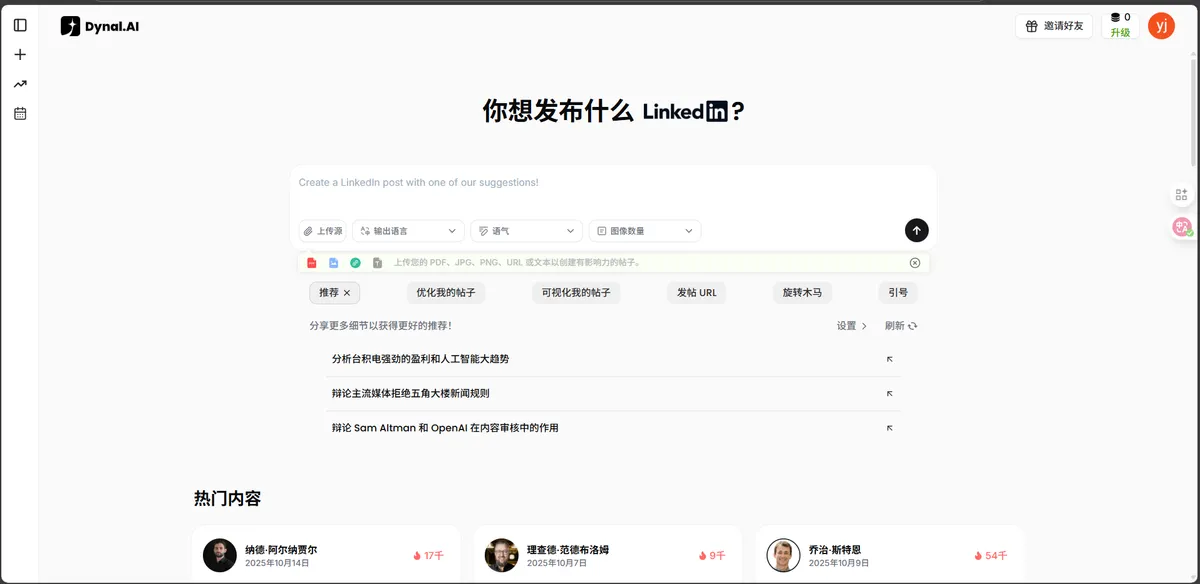Open the calendar icon in the sidebar

20,113
